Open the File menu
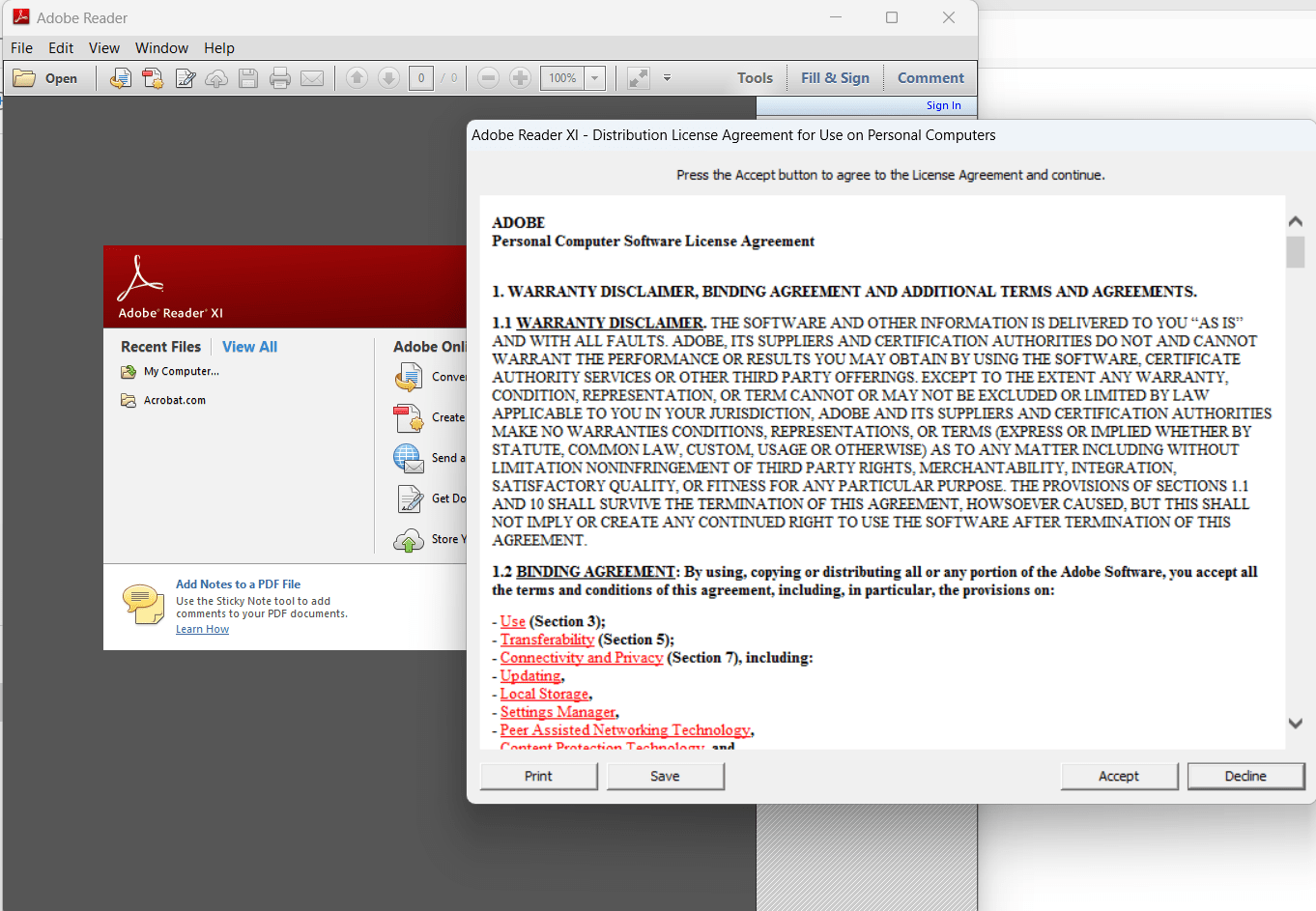This screenshot has height=911, width=1316. 21,48
